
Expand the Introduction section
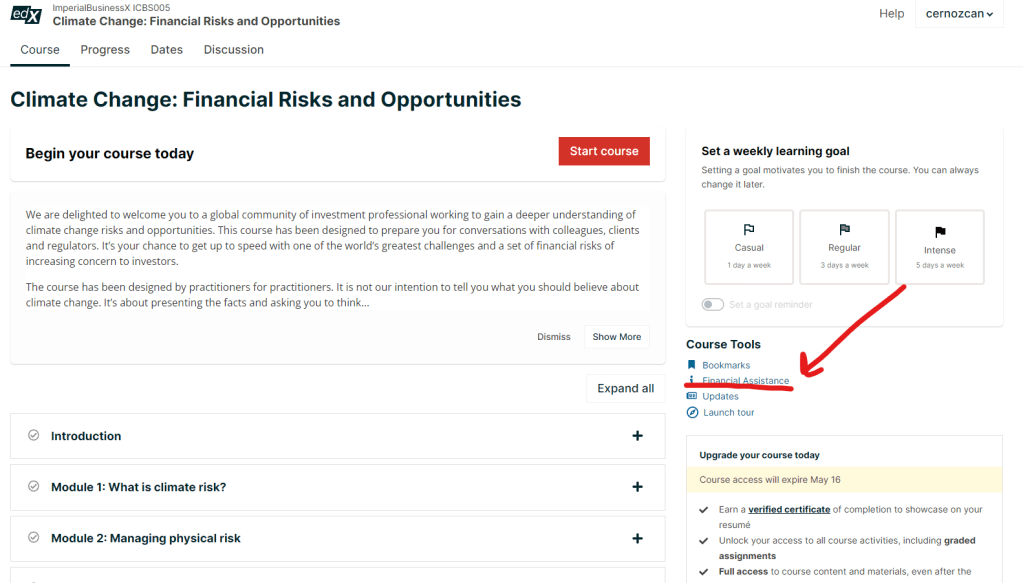(x=637, y=436)
